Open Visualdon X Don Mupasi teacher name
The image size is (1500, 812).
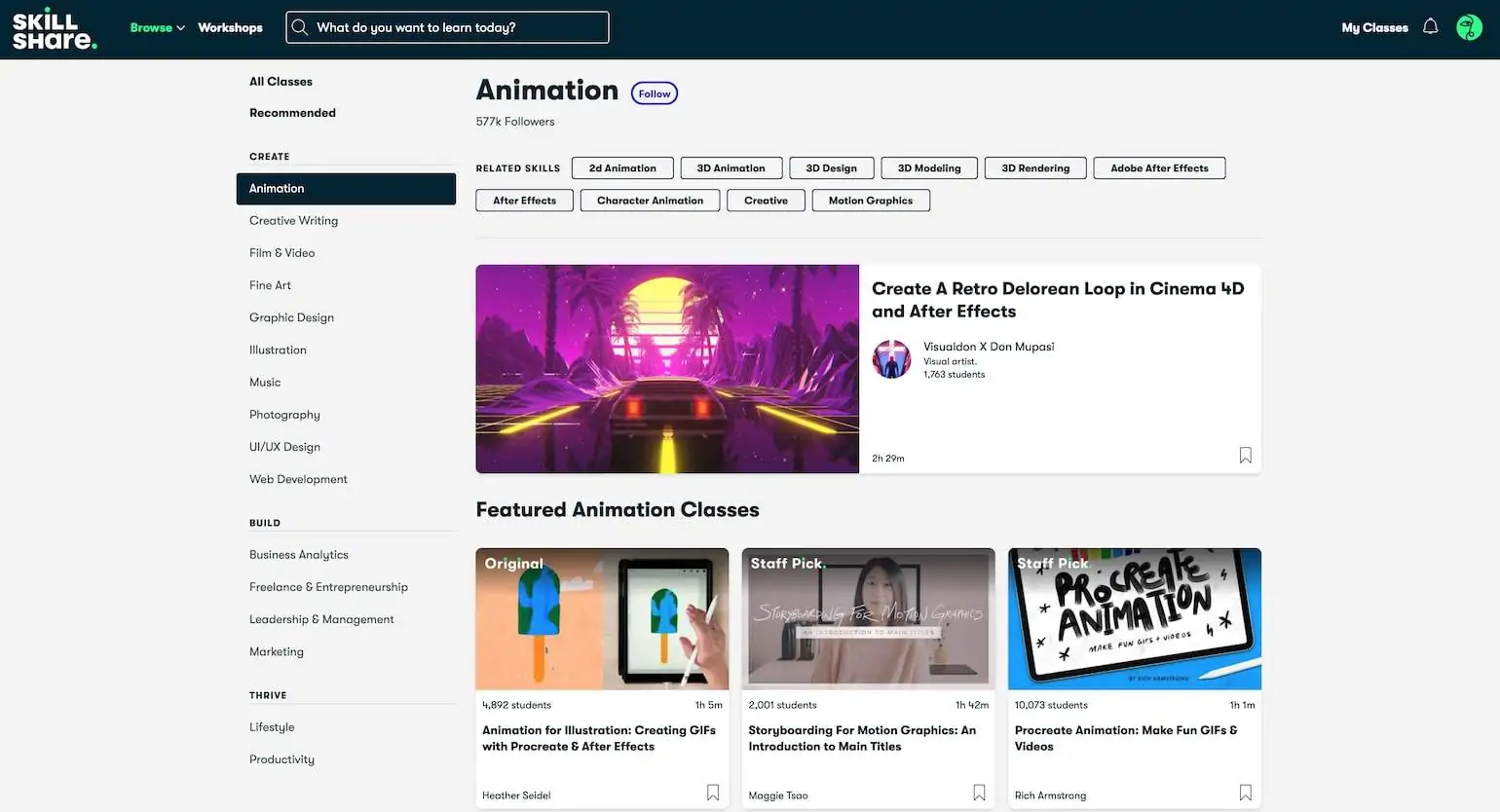click(989, 347)
